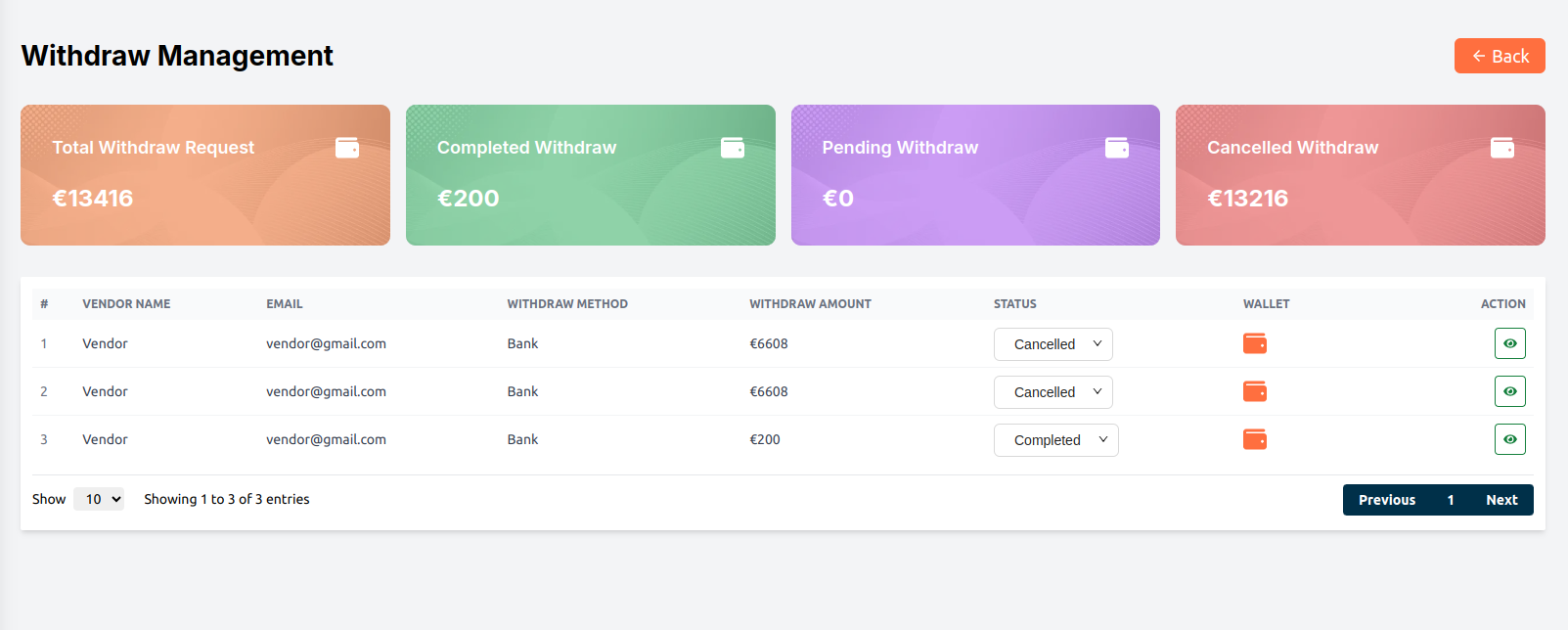Image resolution: width=1568 pixels, height=630 pixels.
Task: Sort table by Withdraw Amount header
Action: (x=810, y=304)
